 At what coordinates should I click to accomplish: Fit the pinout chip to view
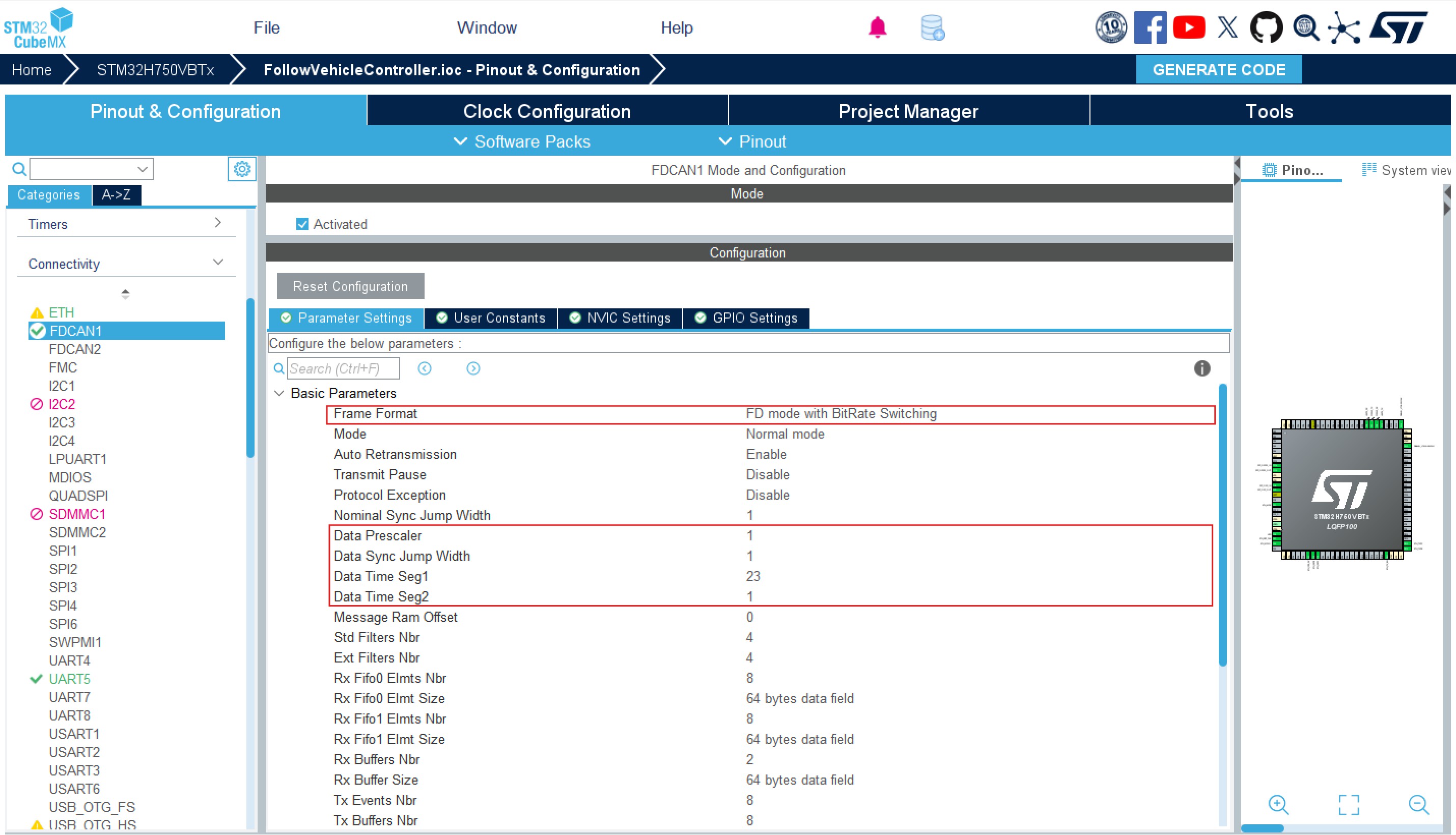[1349, 804]
